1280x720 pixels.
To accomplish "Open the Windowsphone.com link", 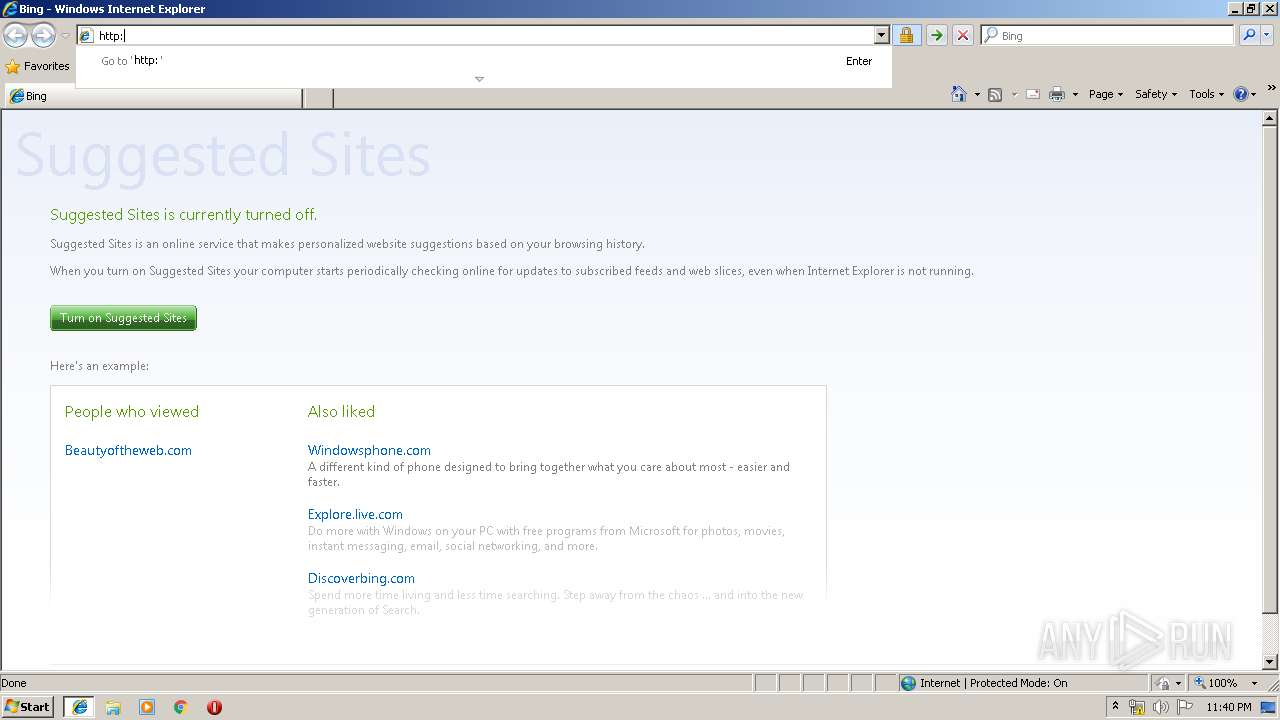I will (369, 450).
